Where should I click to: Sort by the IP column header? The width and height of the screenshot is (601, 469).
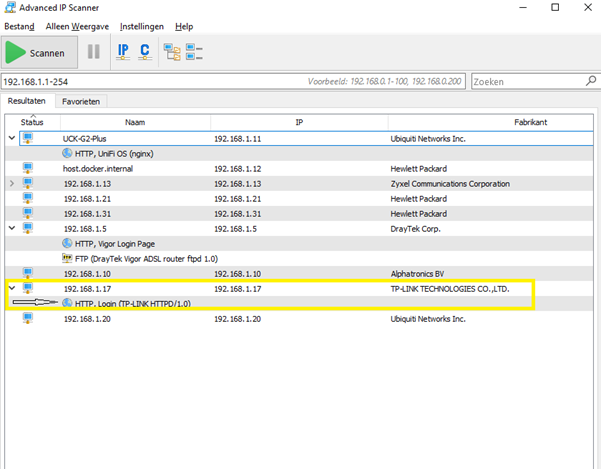pyautogui.click(x=299, y=122)
